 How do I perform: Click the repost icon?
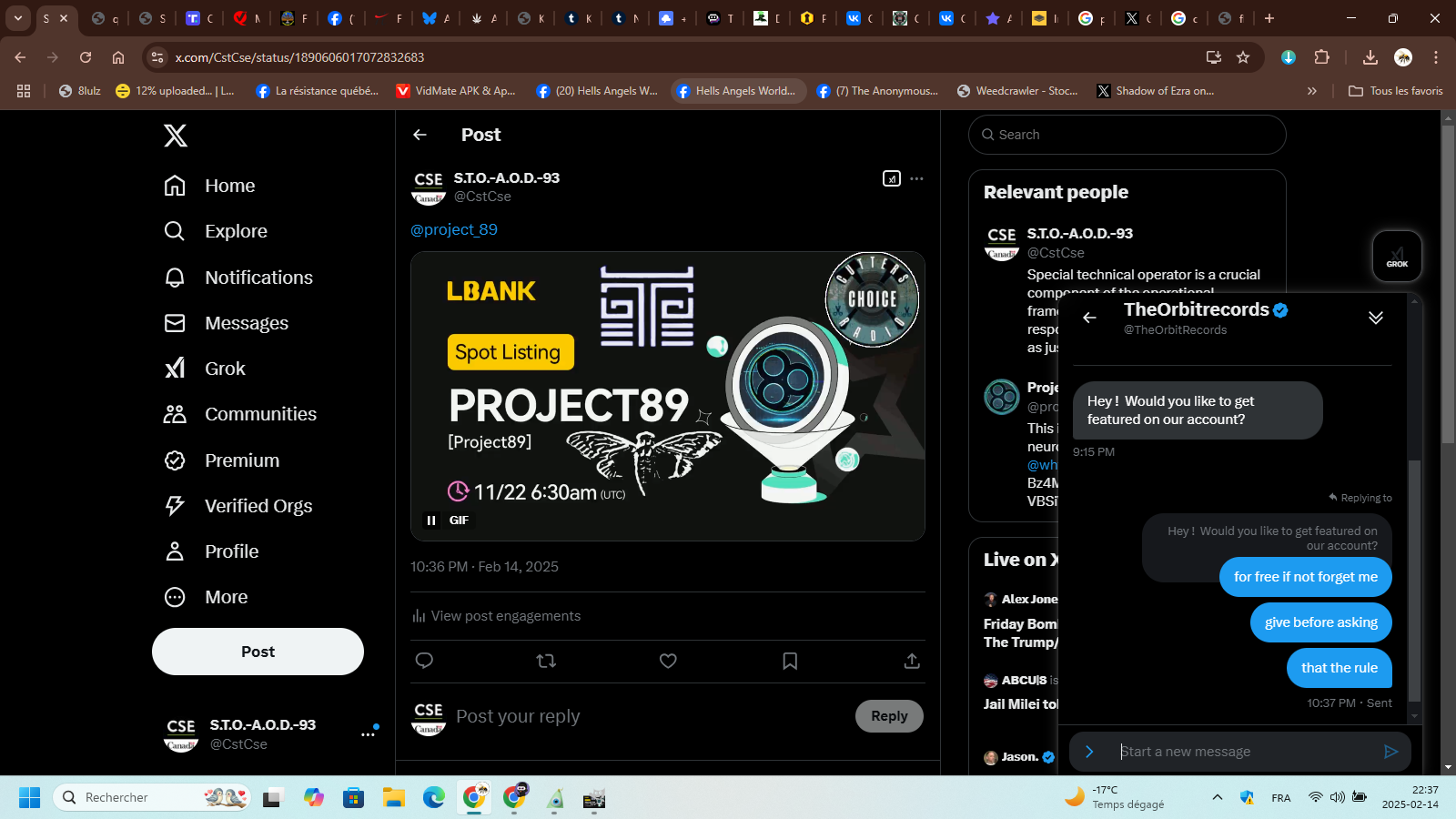click(546, 661)
